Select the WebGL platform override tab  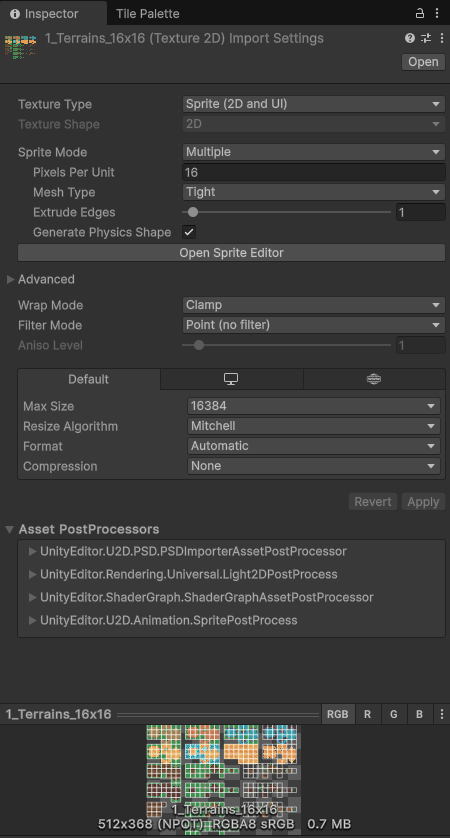(374, 379)
